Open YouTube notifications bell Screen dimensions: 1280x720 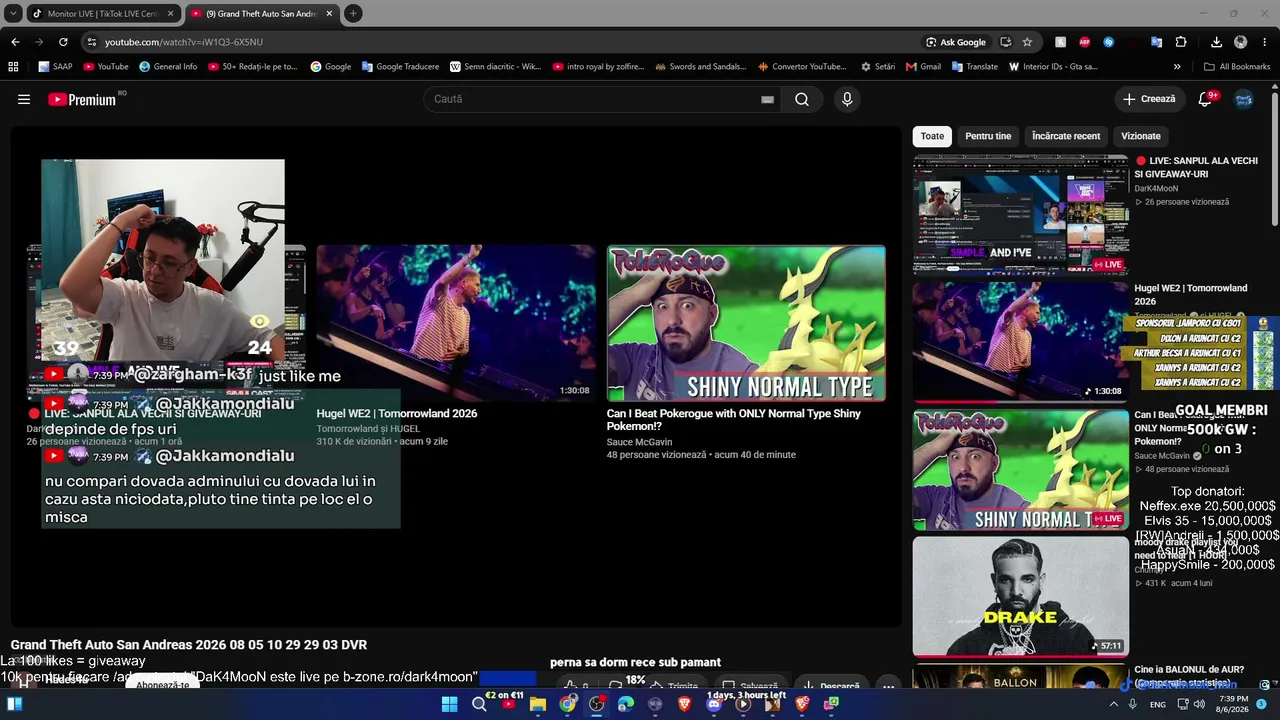[x=1205, y=99]
